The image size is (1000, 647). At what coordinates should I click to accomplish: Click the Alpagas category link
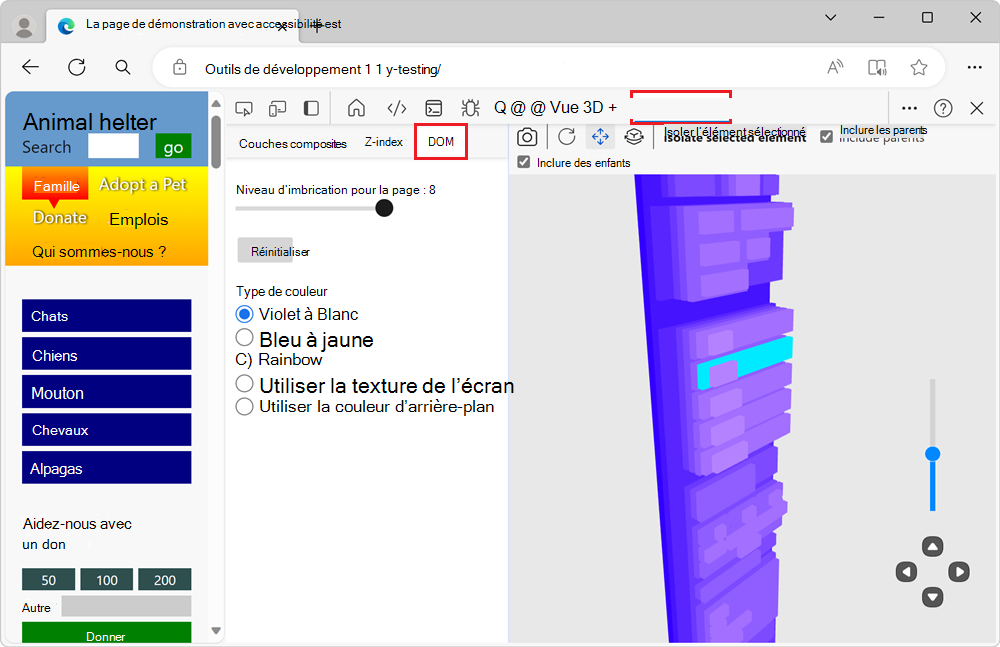(107, 468)
